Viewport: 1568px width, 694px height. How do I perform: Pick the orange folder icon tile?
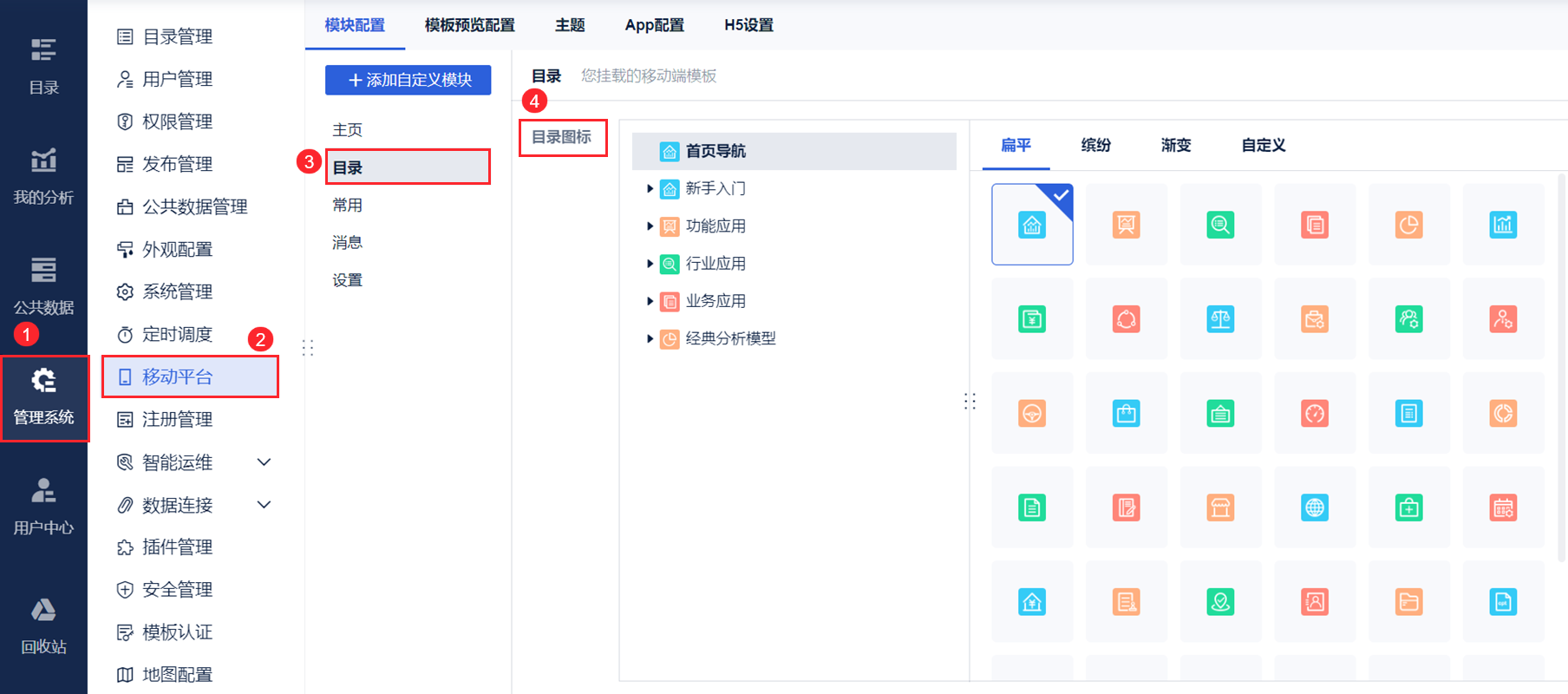[1409, 602]
